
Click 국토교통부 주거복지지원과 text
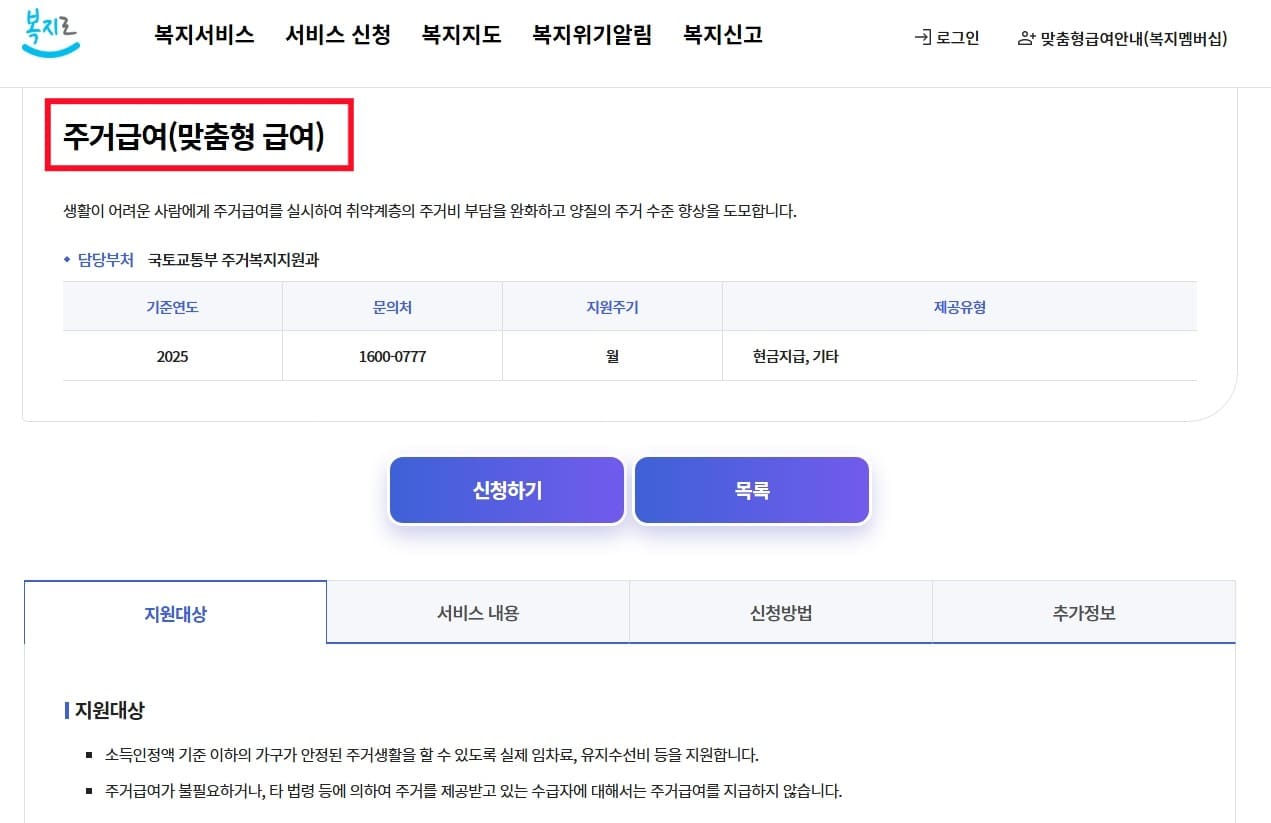[233, 260]
